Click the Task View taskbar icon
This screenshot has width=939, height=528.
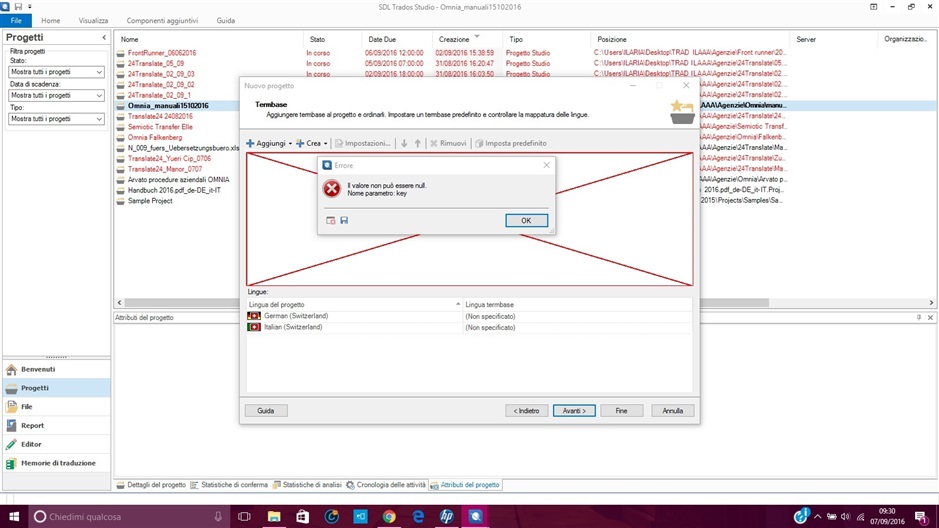coord(244,516)
